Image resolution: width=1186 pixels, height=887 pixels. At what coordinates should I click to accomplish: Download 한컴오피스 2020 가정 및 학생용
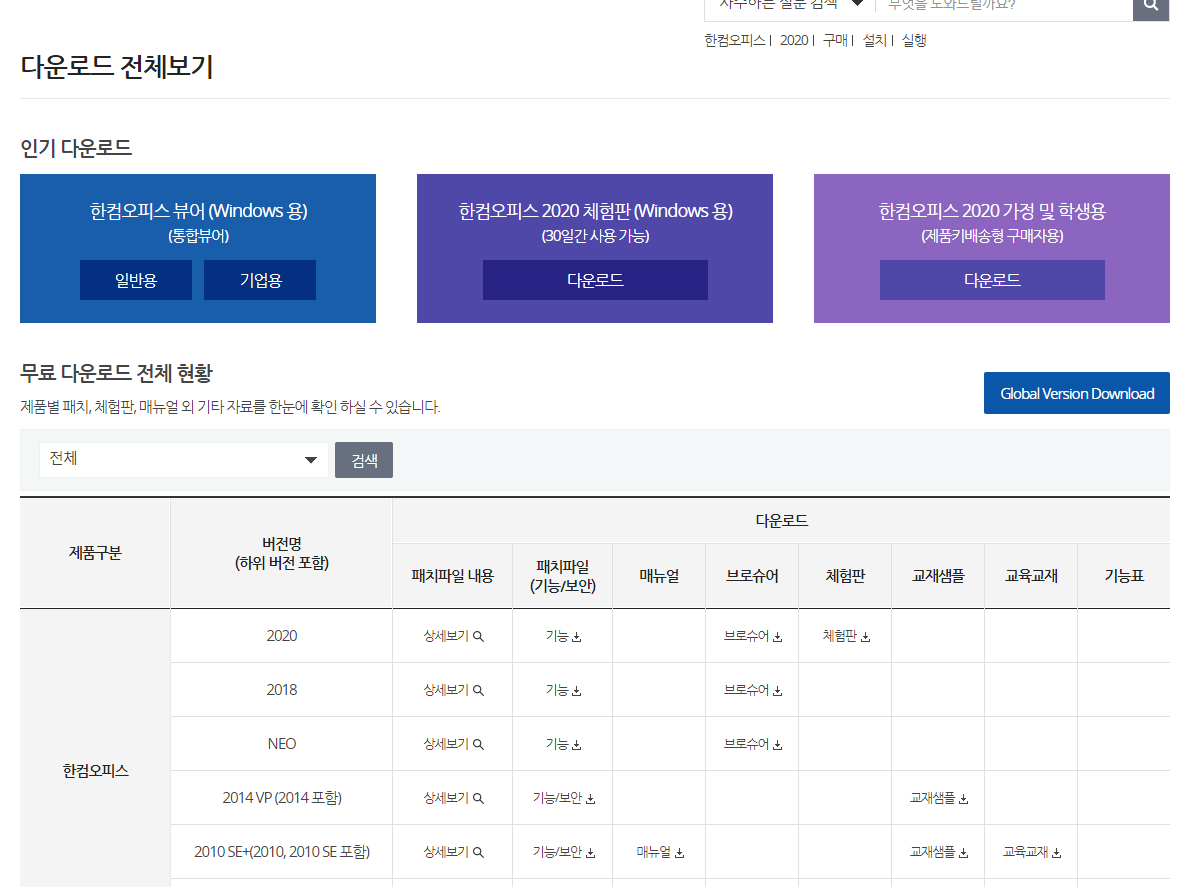992,280
